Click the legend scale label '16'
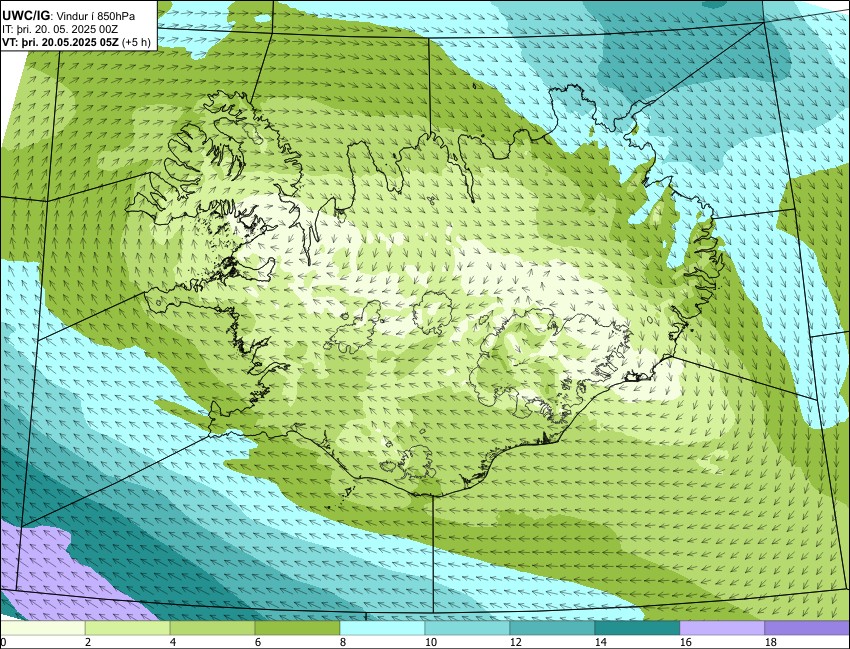Image resolution: width=850 pixels, height=649 pixels. click(685, 642)
